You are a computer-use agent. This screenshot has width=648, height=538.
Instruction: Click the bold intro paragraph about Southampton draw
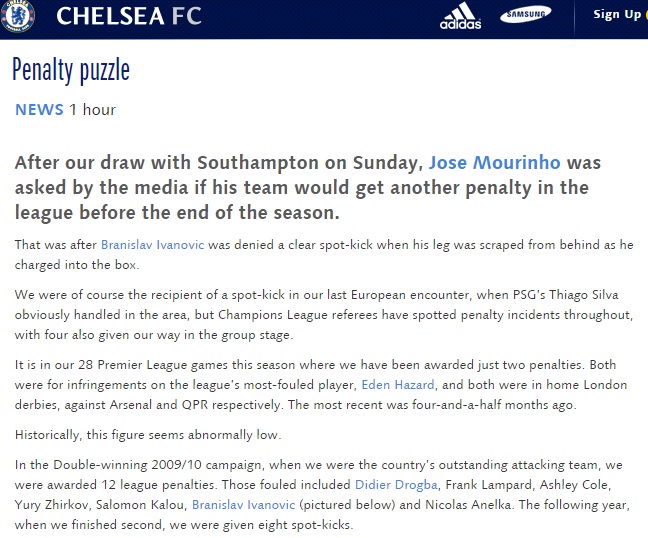click(308, 188)
